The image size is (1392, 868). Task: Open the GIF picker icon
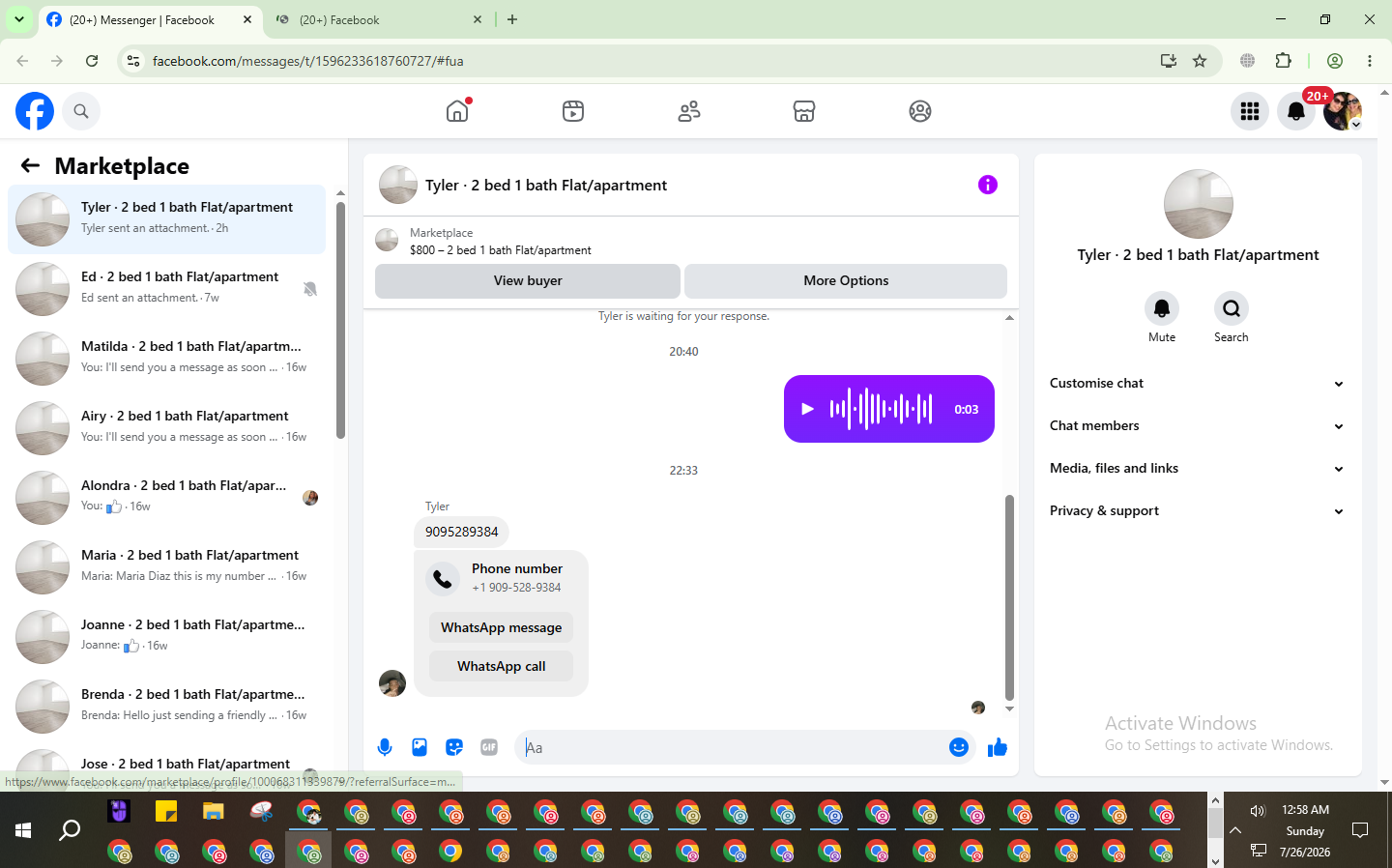coord(489,747)
